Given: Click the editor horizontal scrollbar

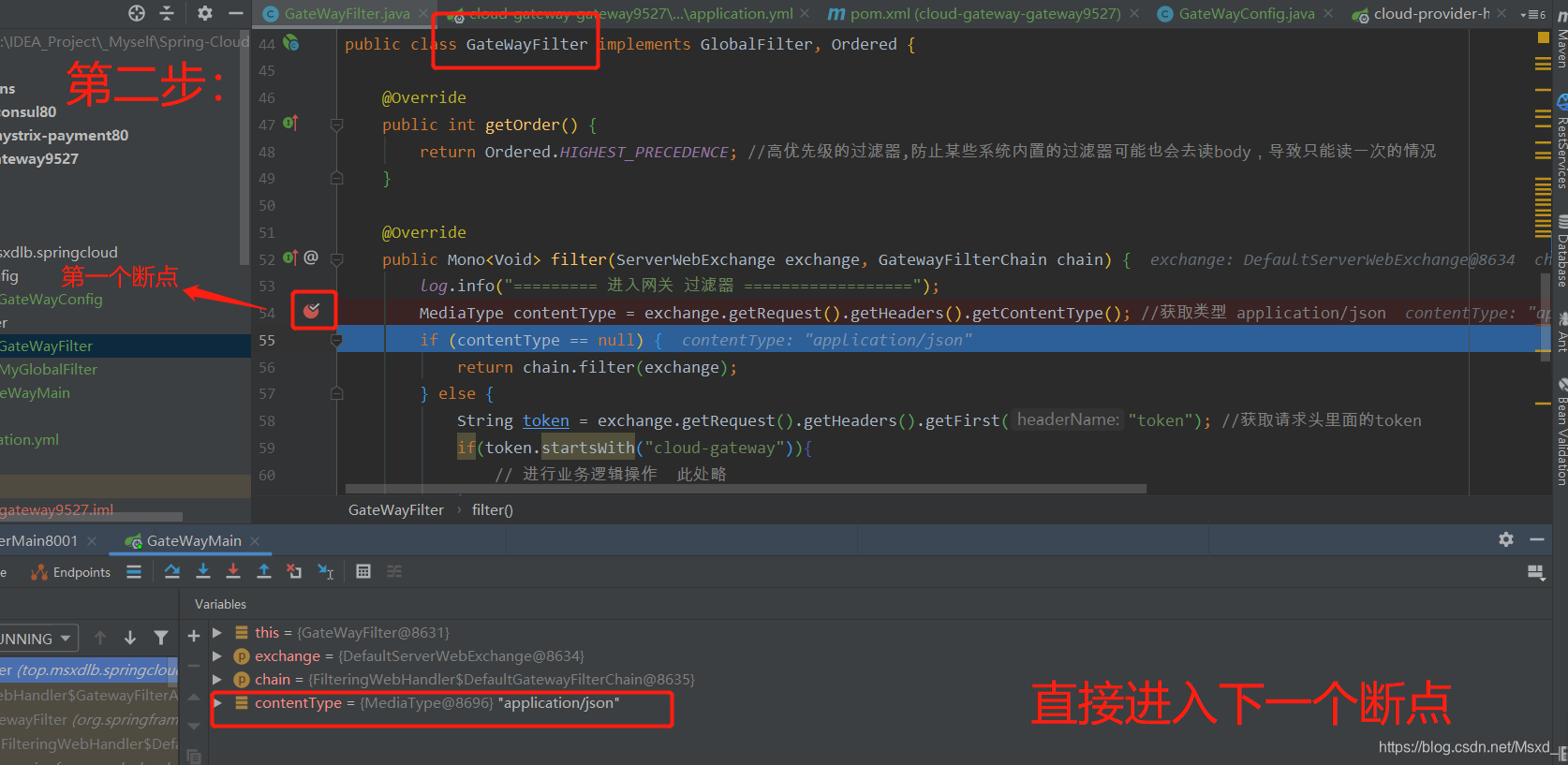Looking at the screenshot, I should (x=746, y=489).
